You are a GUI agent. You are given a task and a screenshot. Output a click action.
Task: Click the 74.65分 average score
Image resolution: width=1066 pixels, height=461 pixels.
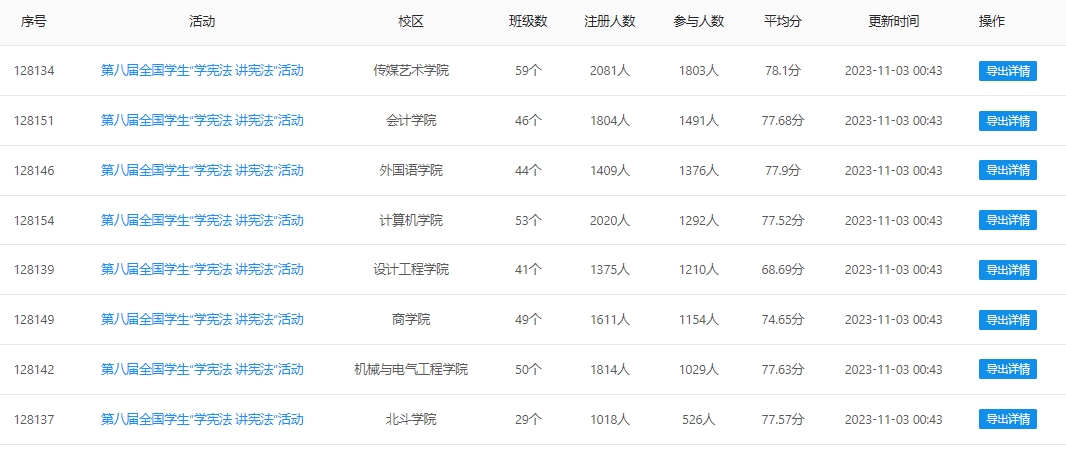coord(783,320)
